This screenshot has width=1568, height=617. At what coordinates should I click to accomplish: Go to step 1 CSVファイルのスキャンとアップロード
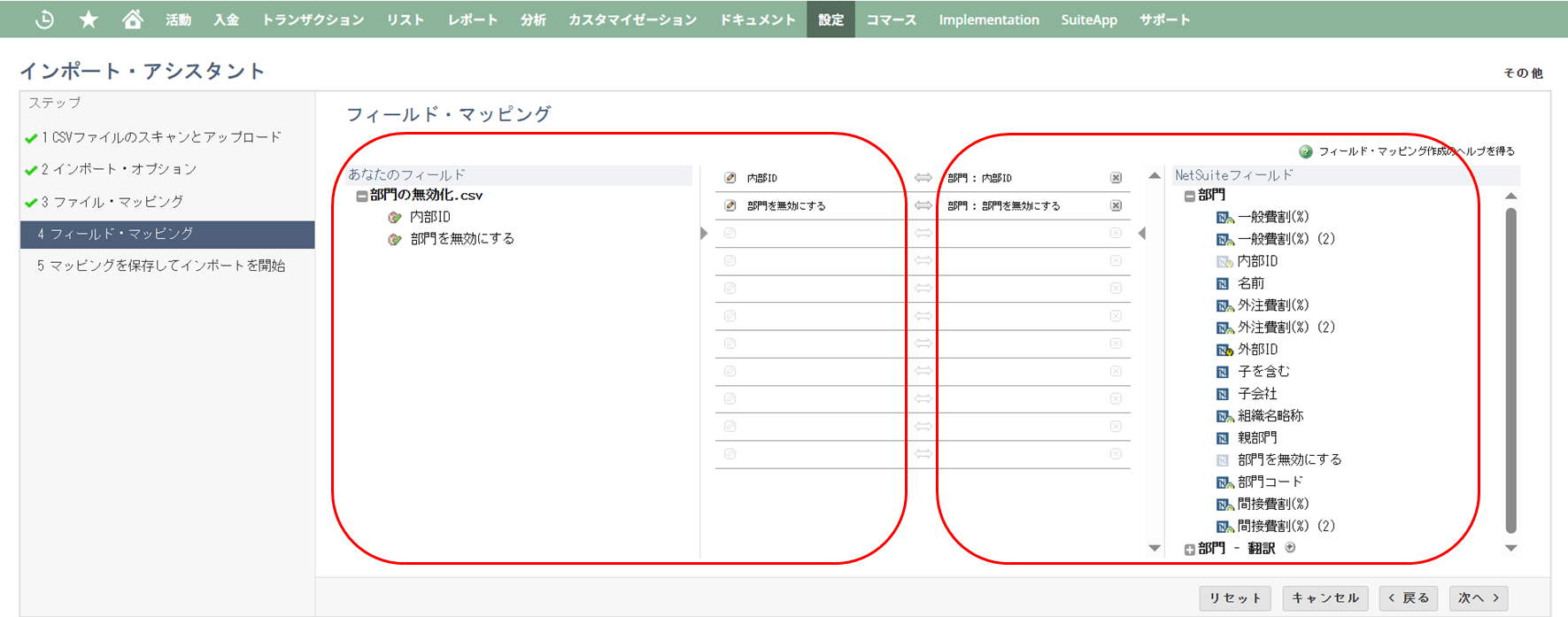161,137
